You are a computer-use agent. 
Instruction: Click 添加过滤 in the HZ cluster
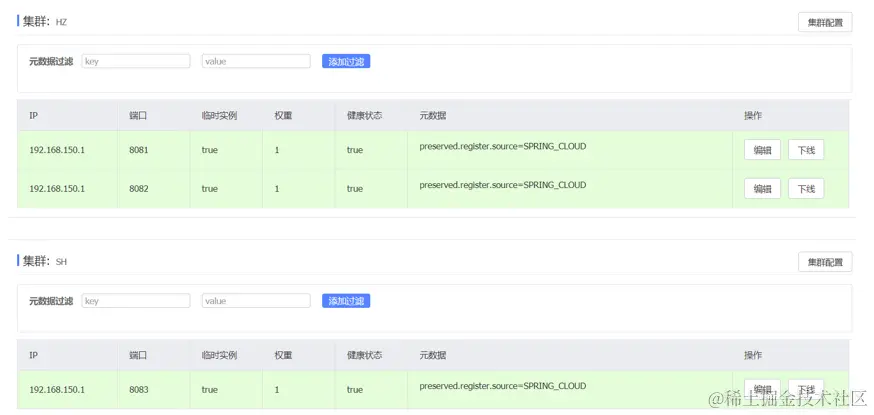point(346,61)
